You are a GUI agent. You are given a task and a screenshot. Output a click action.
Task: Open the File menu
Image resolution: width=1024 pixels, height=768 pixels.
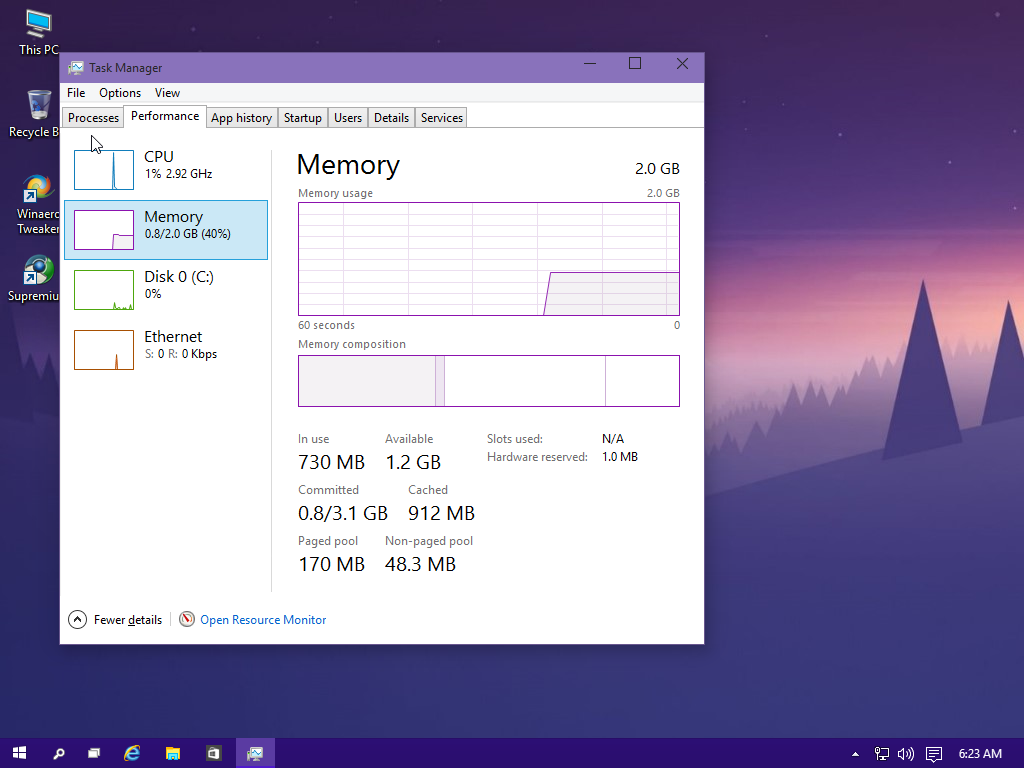[x=76, y=93]
